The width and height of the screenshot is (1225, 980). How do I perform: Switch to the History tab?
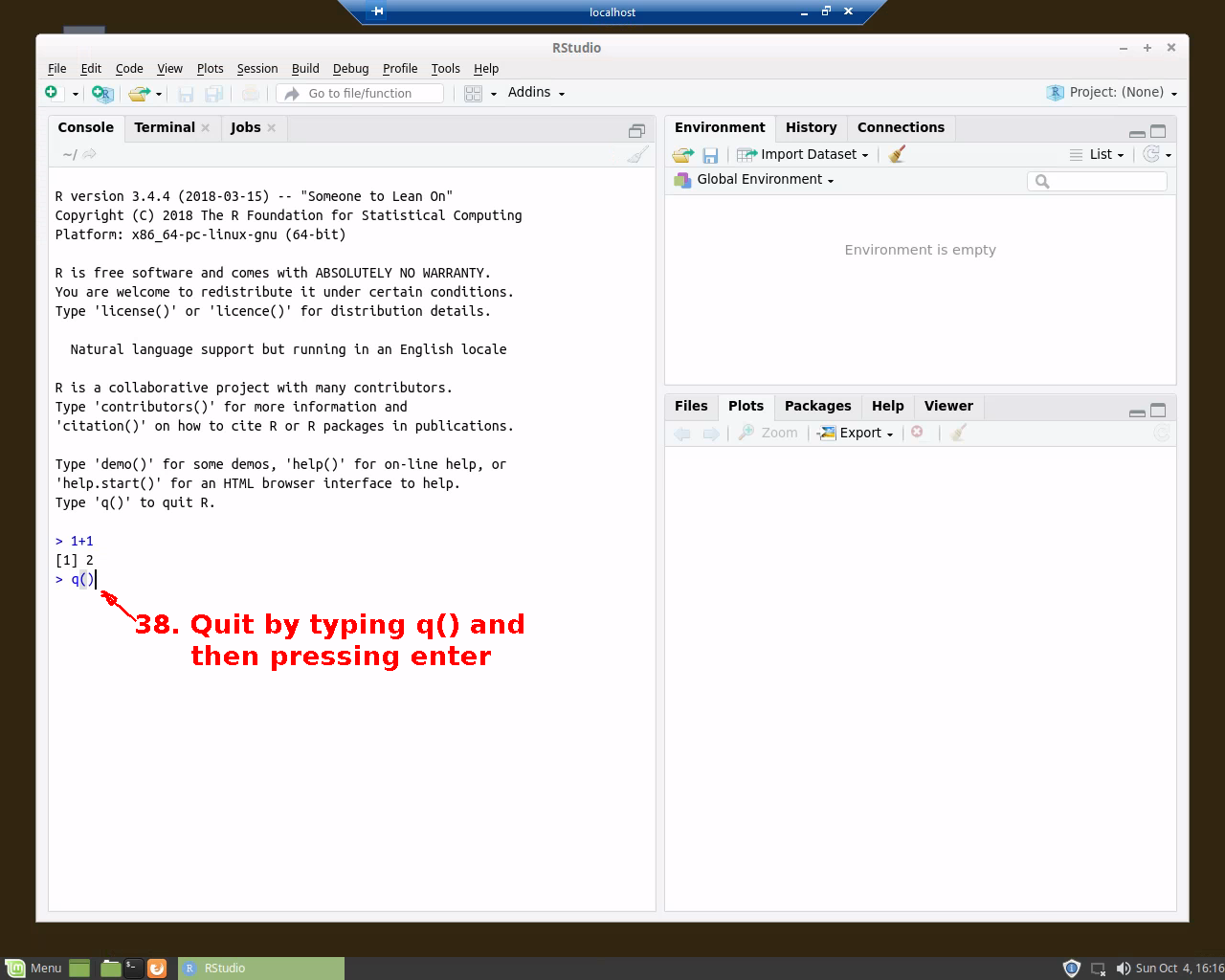pyautogui.click(x=811, y=127)
